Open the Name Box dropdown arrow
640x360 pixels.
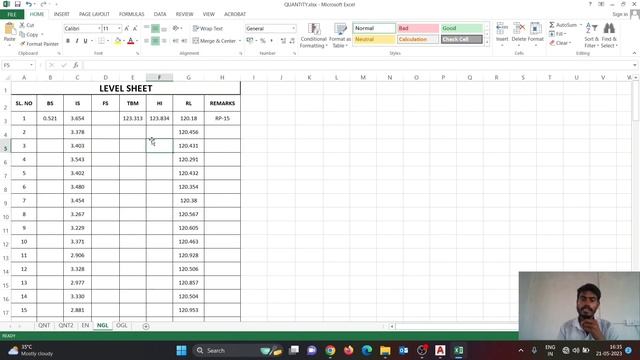[x=31, y=65]
